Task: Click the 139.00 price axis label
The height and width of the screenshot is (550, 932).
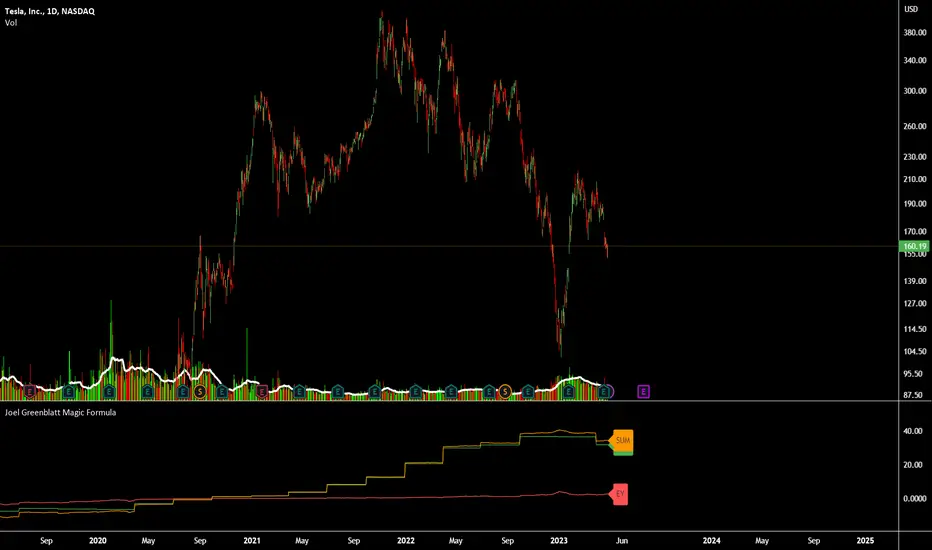Action: [915, 281]
